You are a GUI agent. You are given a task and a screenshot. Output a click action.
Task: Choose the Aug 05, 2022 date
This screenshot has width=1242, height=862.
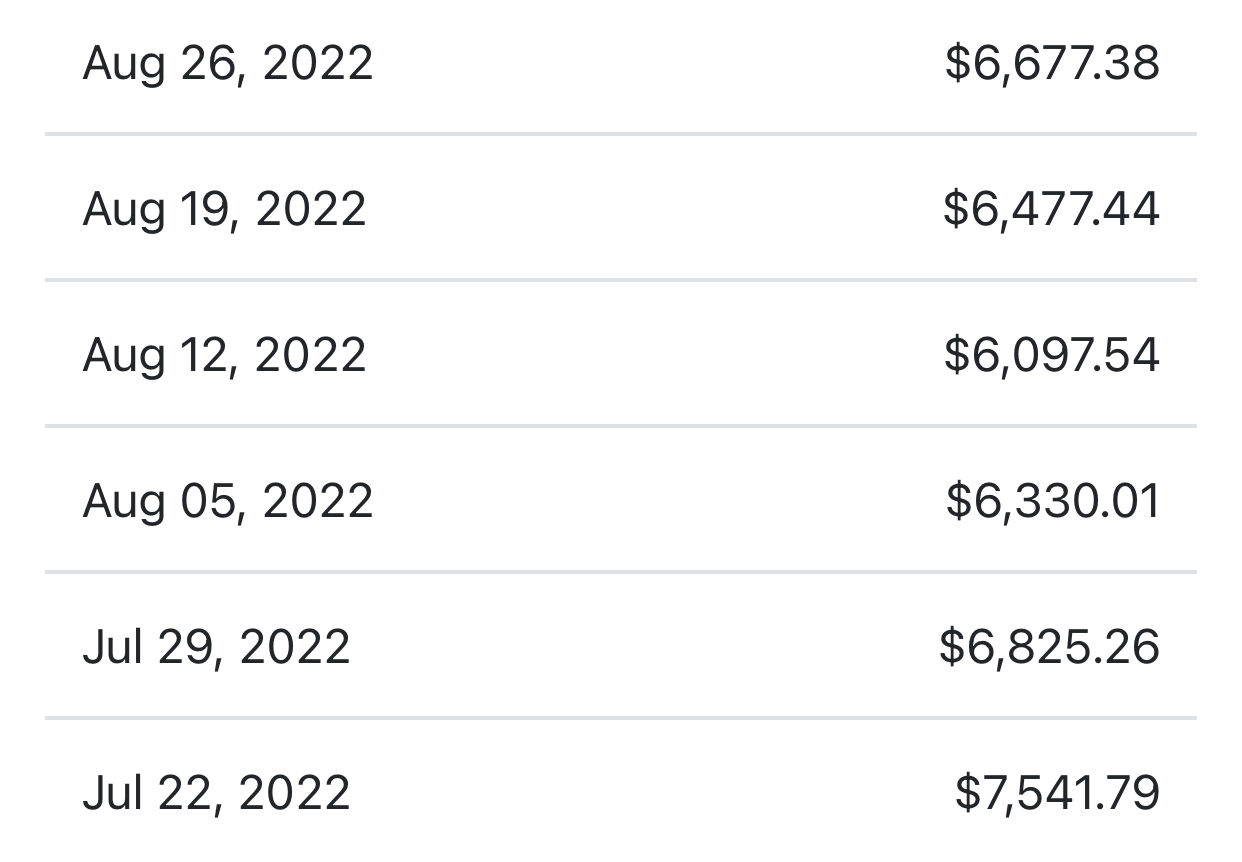[228, 501]
